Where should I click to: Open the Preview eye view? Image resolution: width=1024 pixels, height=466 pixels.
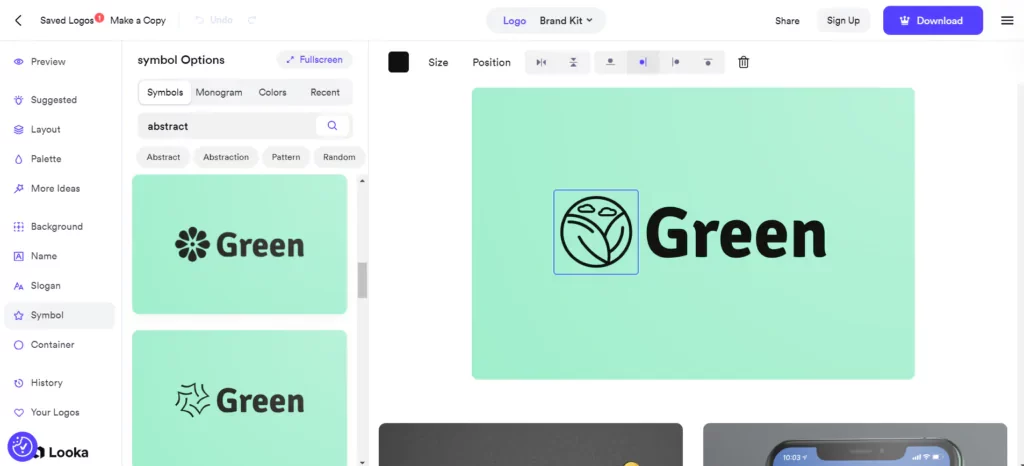click(40, 61)
